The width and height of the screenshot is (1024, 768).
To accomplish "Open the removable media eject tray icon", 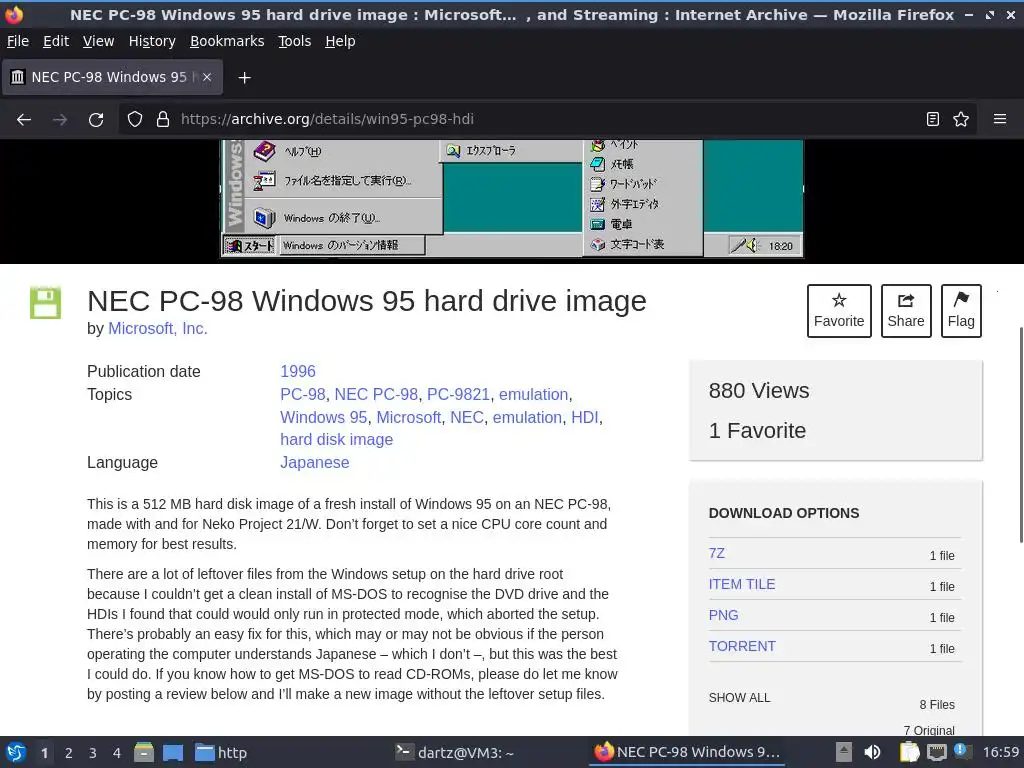I will click(843, 752).
